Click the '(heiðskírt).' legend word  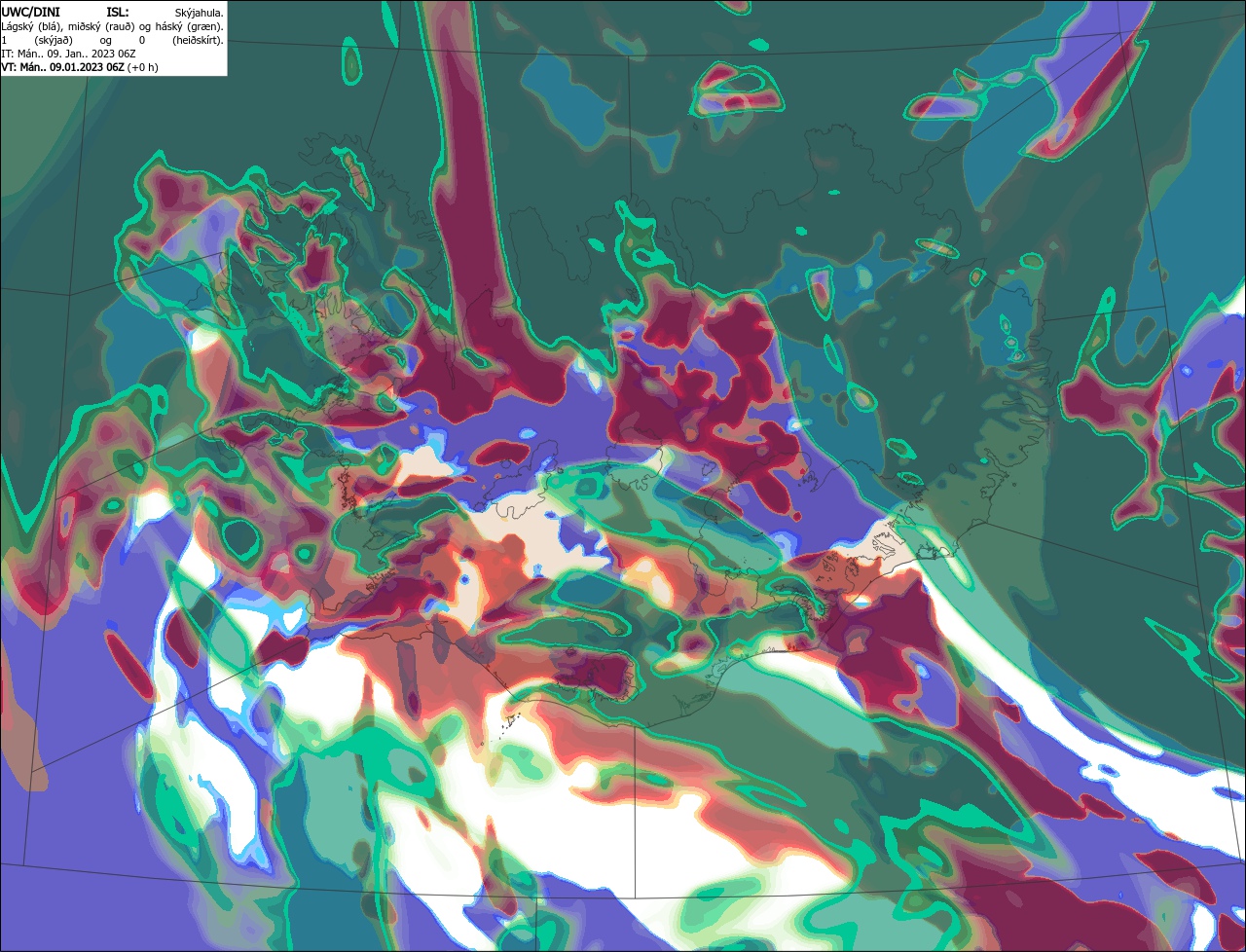tap(199, 41)
